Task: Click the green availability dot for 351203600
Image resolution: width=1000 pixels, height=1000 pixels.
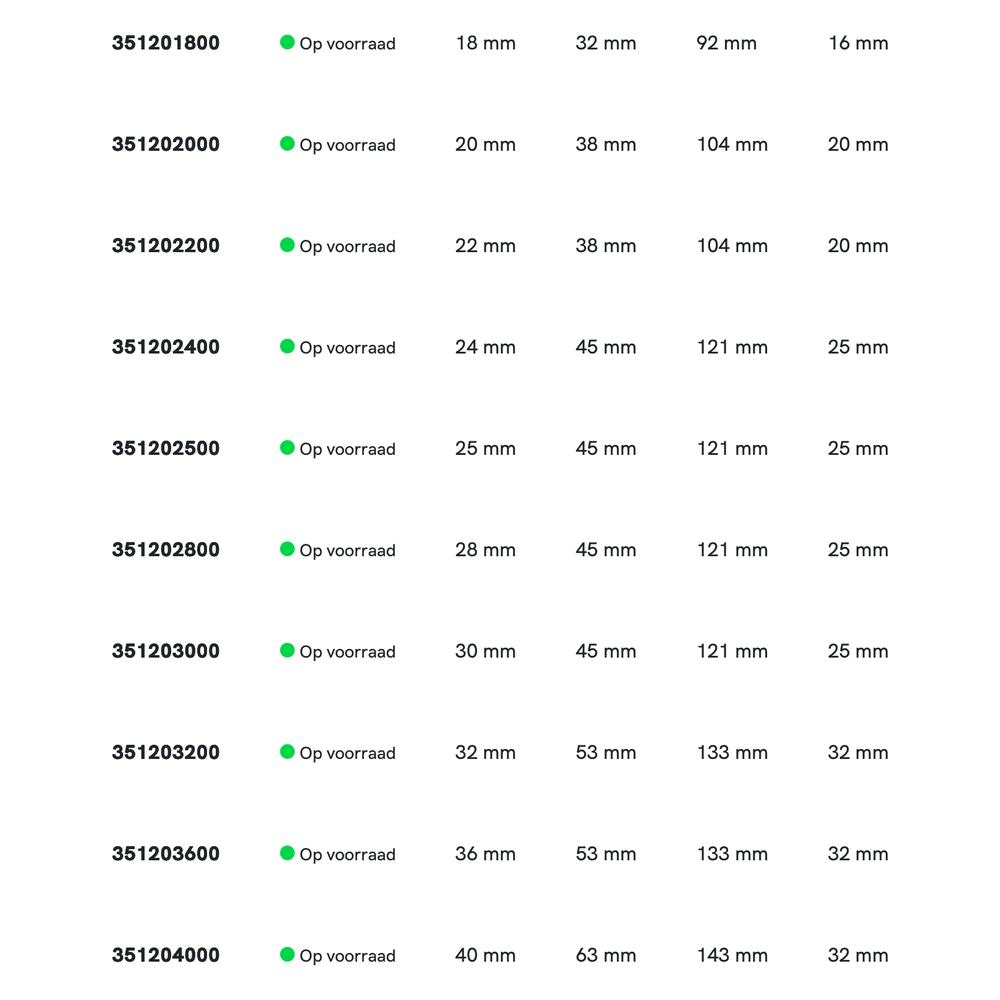Action: 287,853
